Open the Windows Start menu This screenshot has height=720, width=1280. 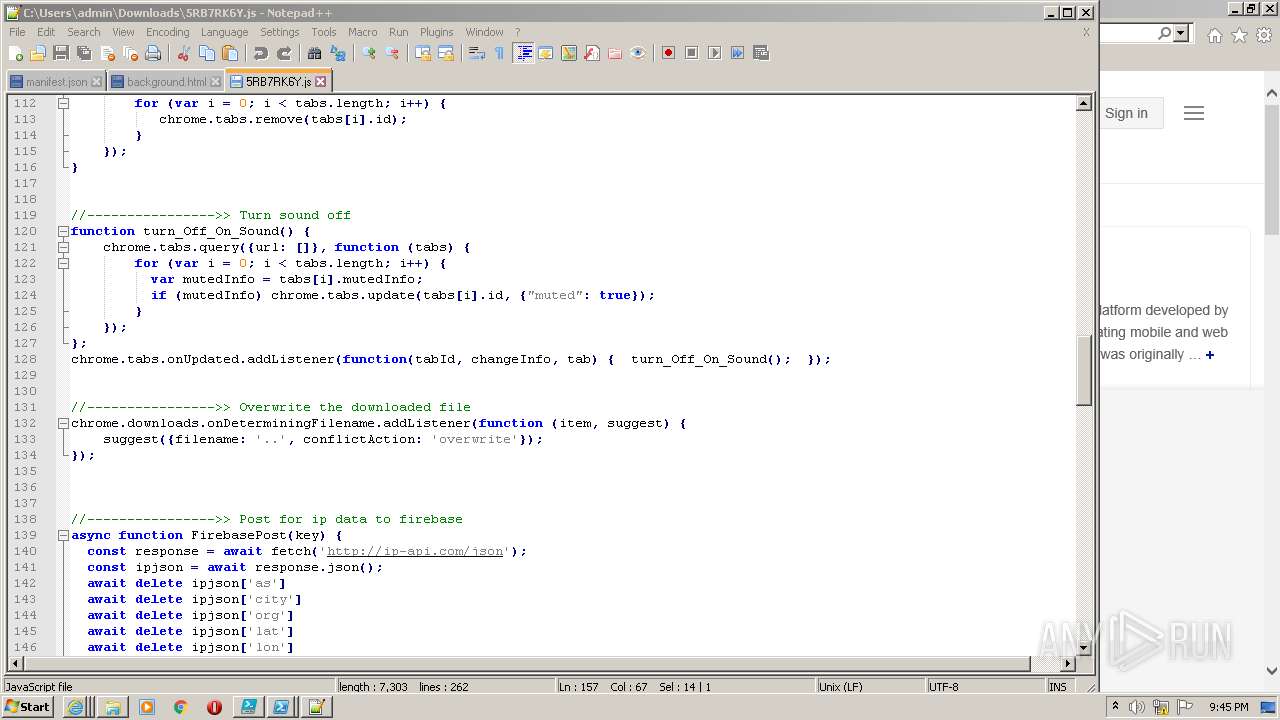[x=28, y=707]
